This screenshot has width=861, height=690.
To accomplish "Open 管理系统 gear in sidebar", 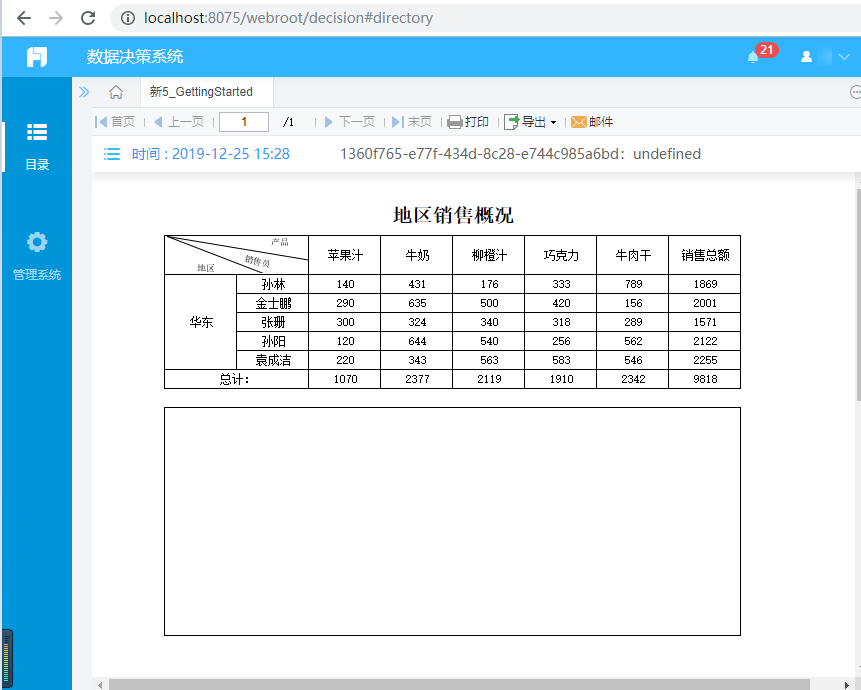I will 37,256.
